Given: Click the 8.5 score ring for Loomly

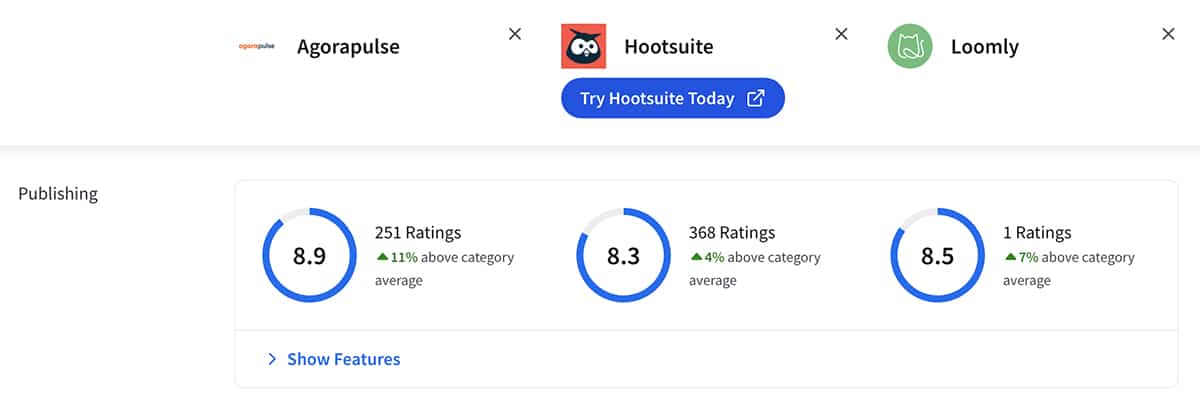Looking at the screenshot, I should click(937, 255).
